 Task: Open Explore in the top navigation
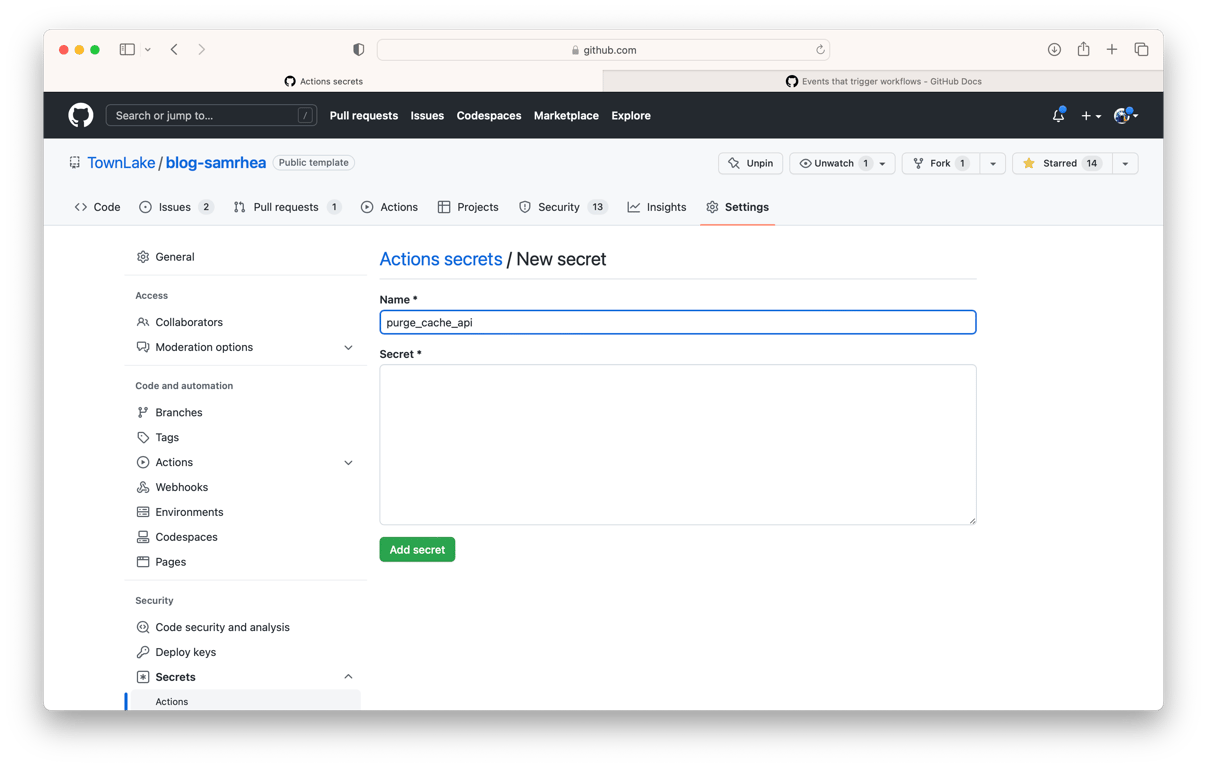631,116
